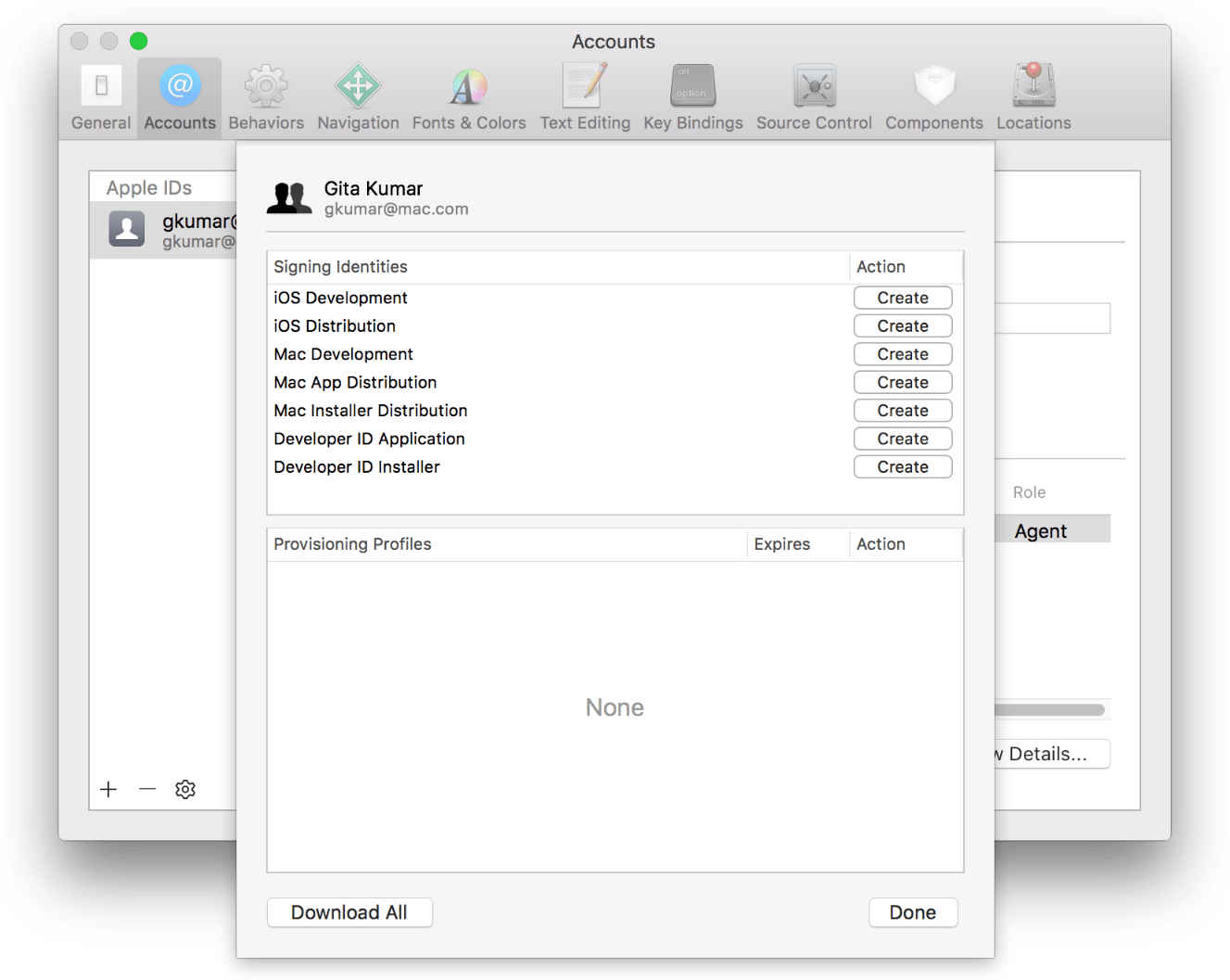The width and height of the screenshot is (1230, 980).
Task: Select the Accounts toolbar tab
Action: point(179,95)
